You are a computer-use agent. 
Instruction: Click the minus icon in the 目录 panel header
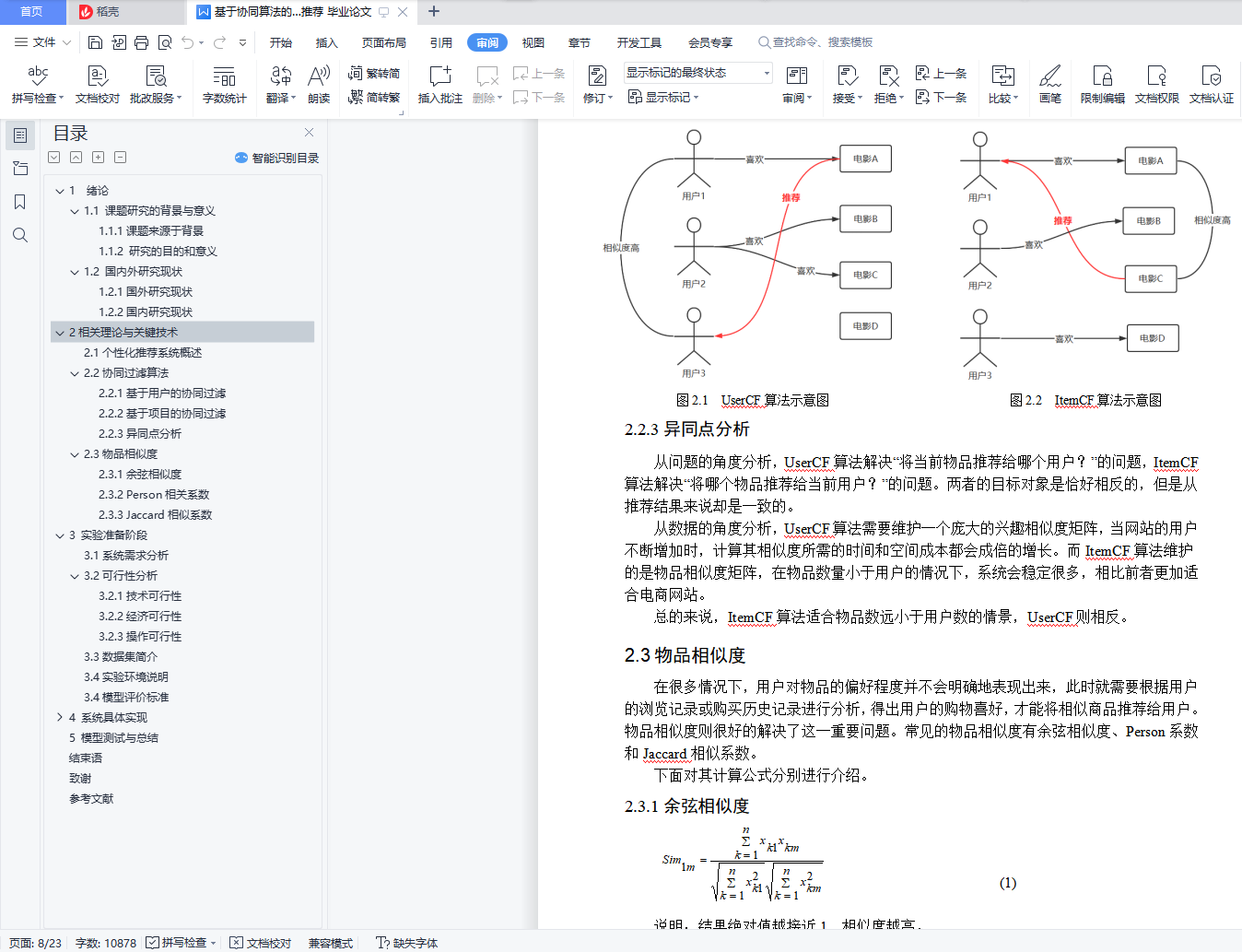(121, 158)
